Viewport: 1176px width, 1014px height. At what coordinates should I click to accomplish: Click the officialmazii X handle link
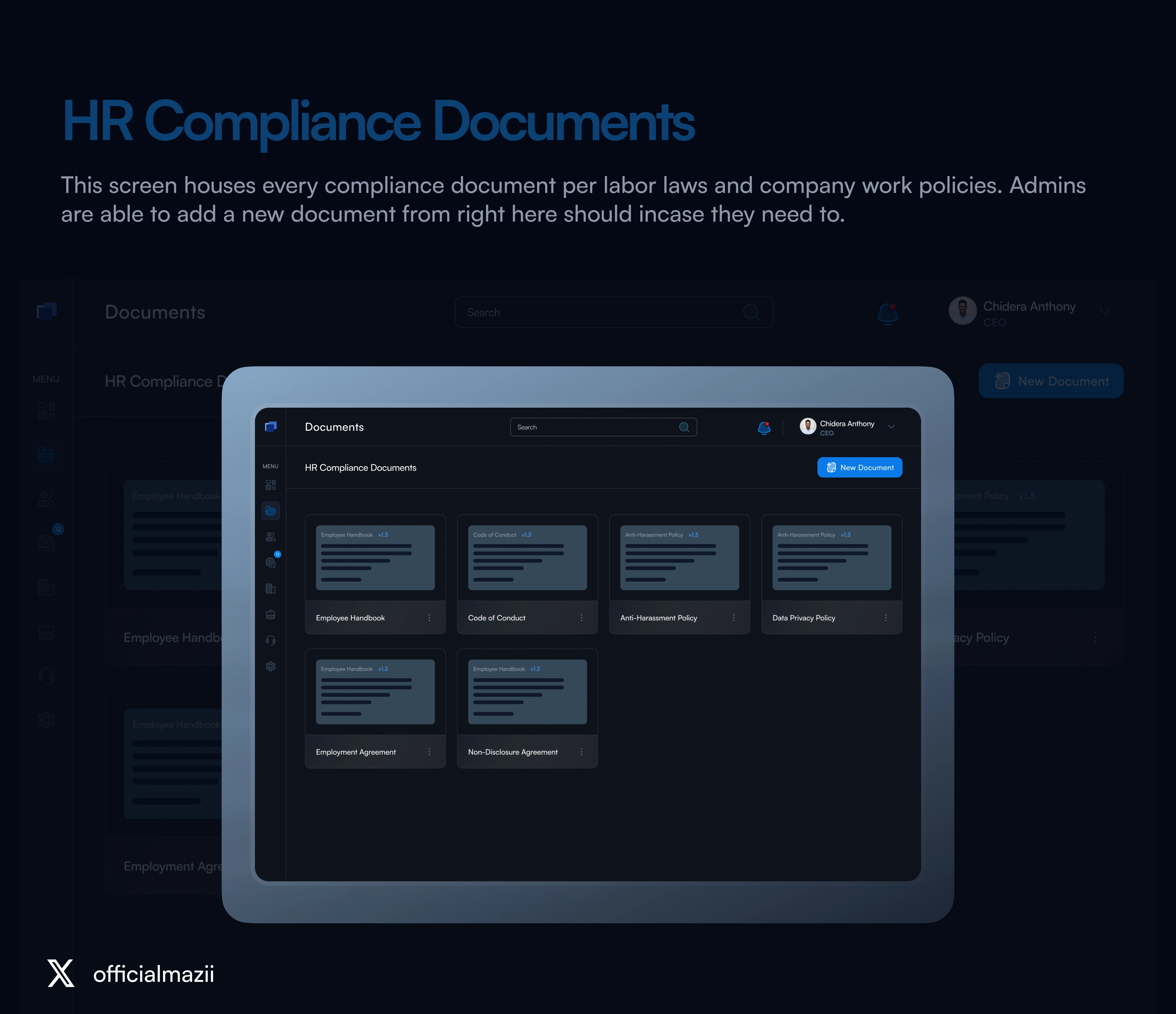153,974
